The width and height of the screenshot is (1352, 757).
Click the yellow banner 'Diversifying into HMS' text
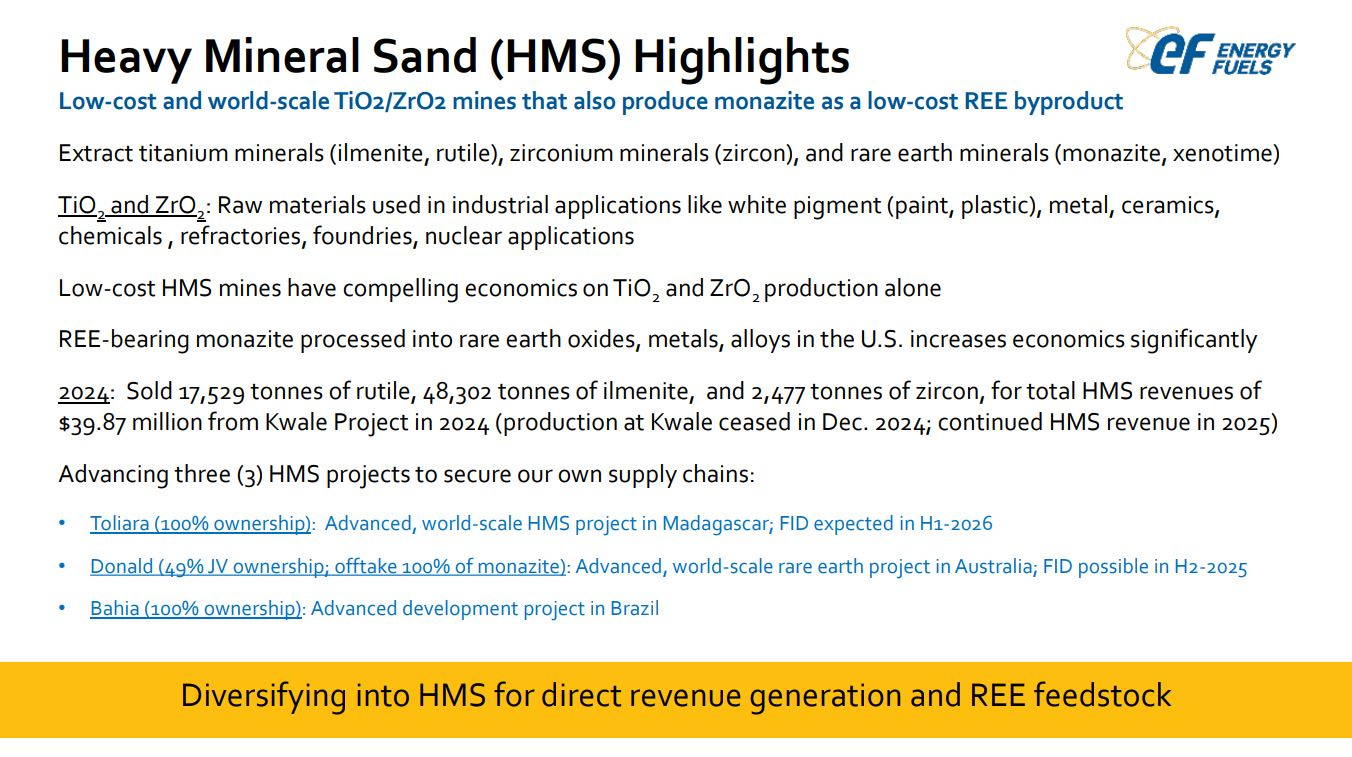click(x=676, y=695)
